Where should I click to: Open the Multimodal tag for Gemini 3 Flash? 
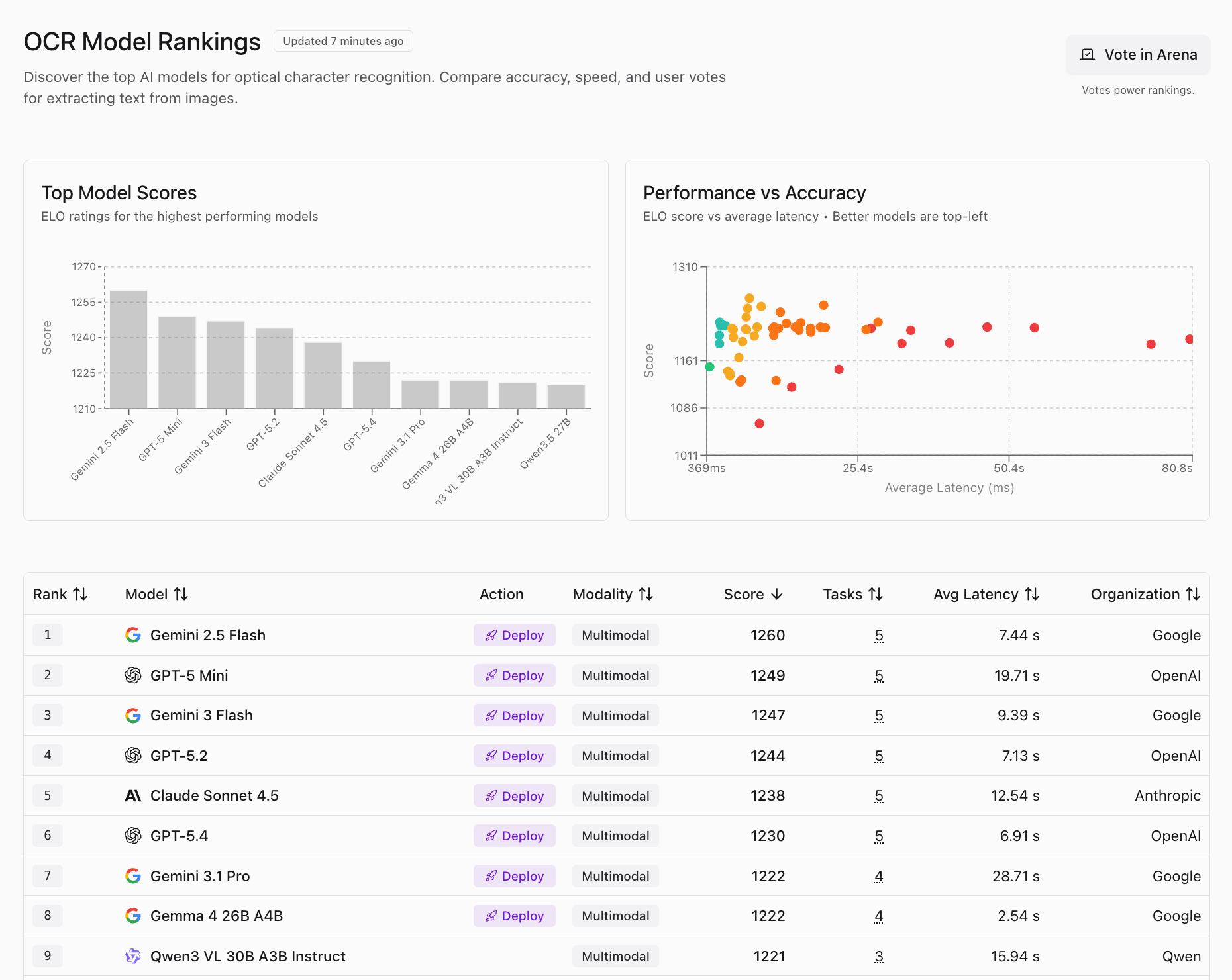point(615,716)
